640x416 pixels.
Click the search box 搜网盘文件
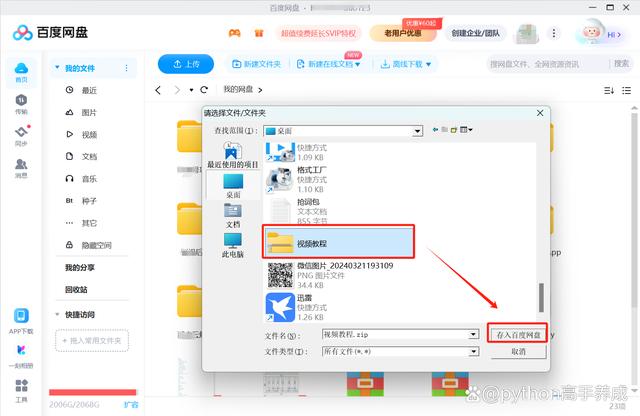(x=547, y=64)
